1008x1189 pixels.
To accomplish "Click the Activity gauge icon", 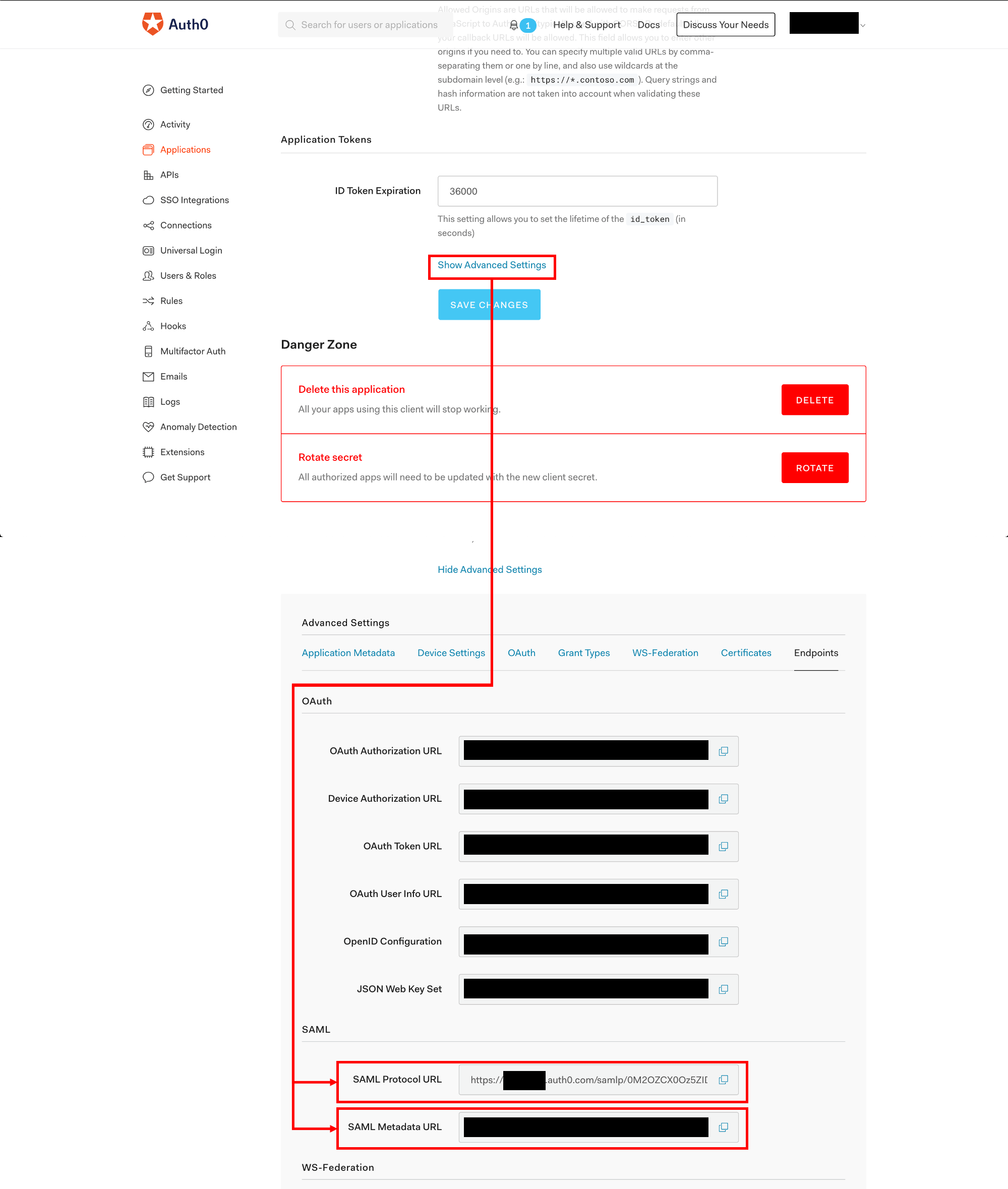I will [149, 125].
